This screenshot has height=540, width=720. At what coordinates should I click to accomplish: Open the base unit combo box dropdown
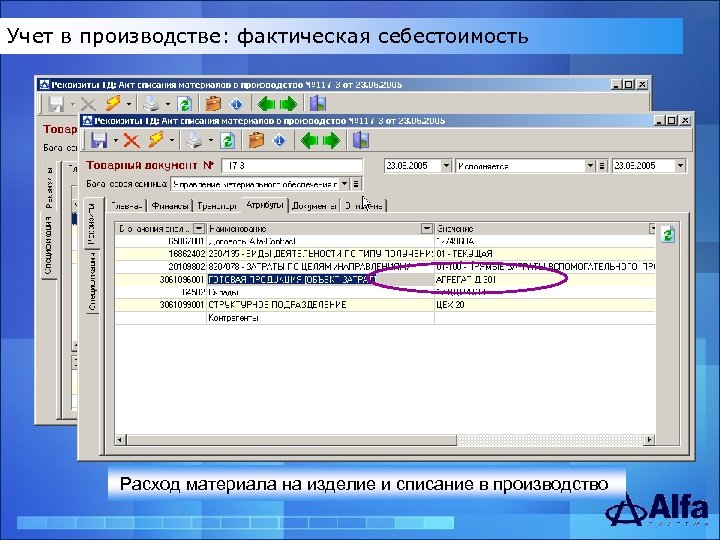(x=345, y=184)
